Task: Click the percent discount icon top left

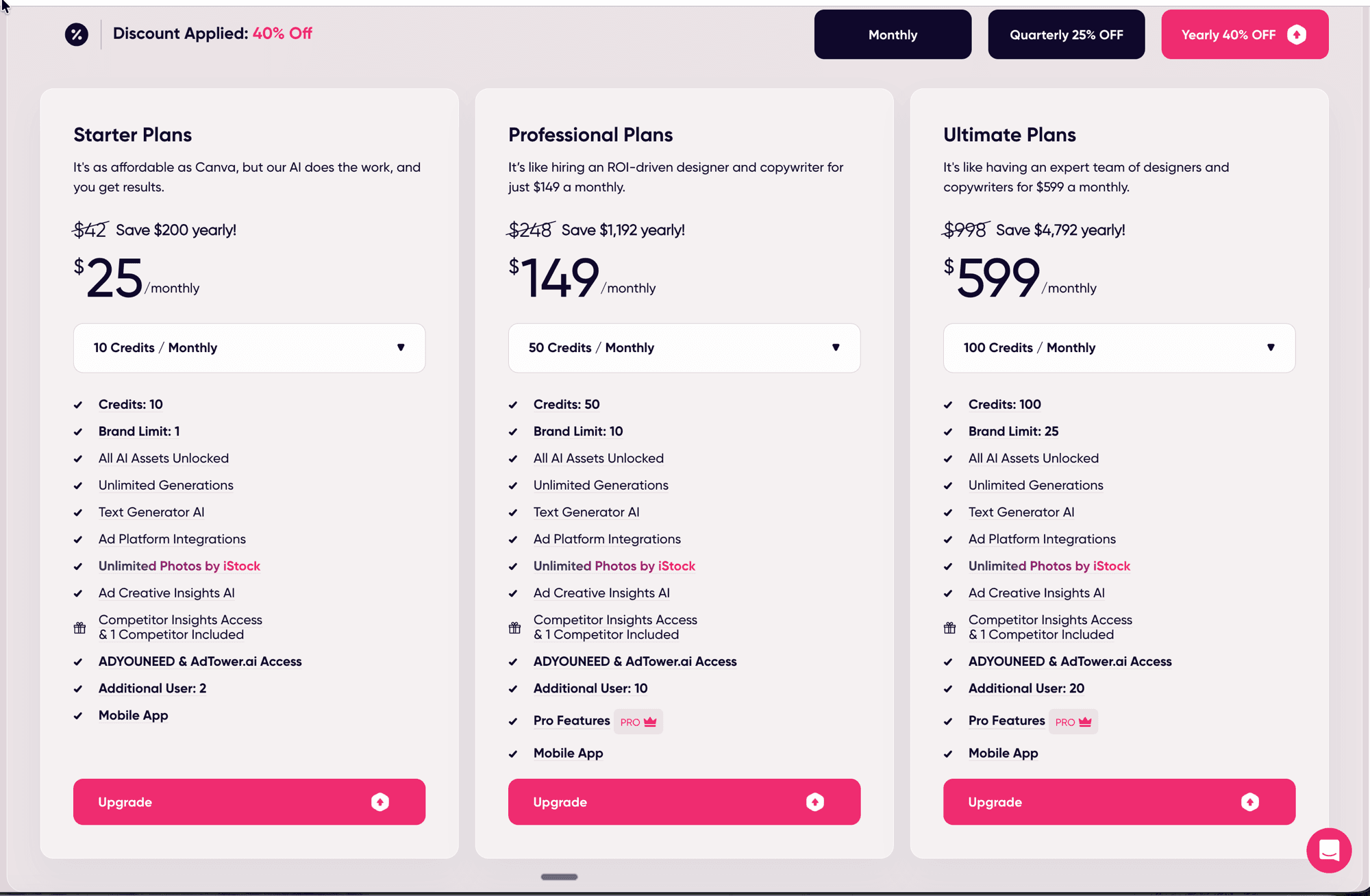Action: (x=76, y=34)
